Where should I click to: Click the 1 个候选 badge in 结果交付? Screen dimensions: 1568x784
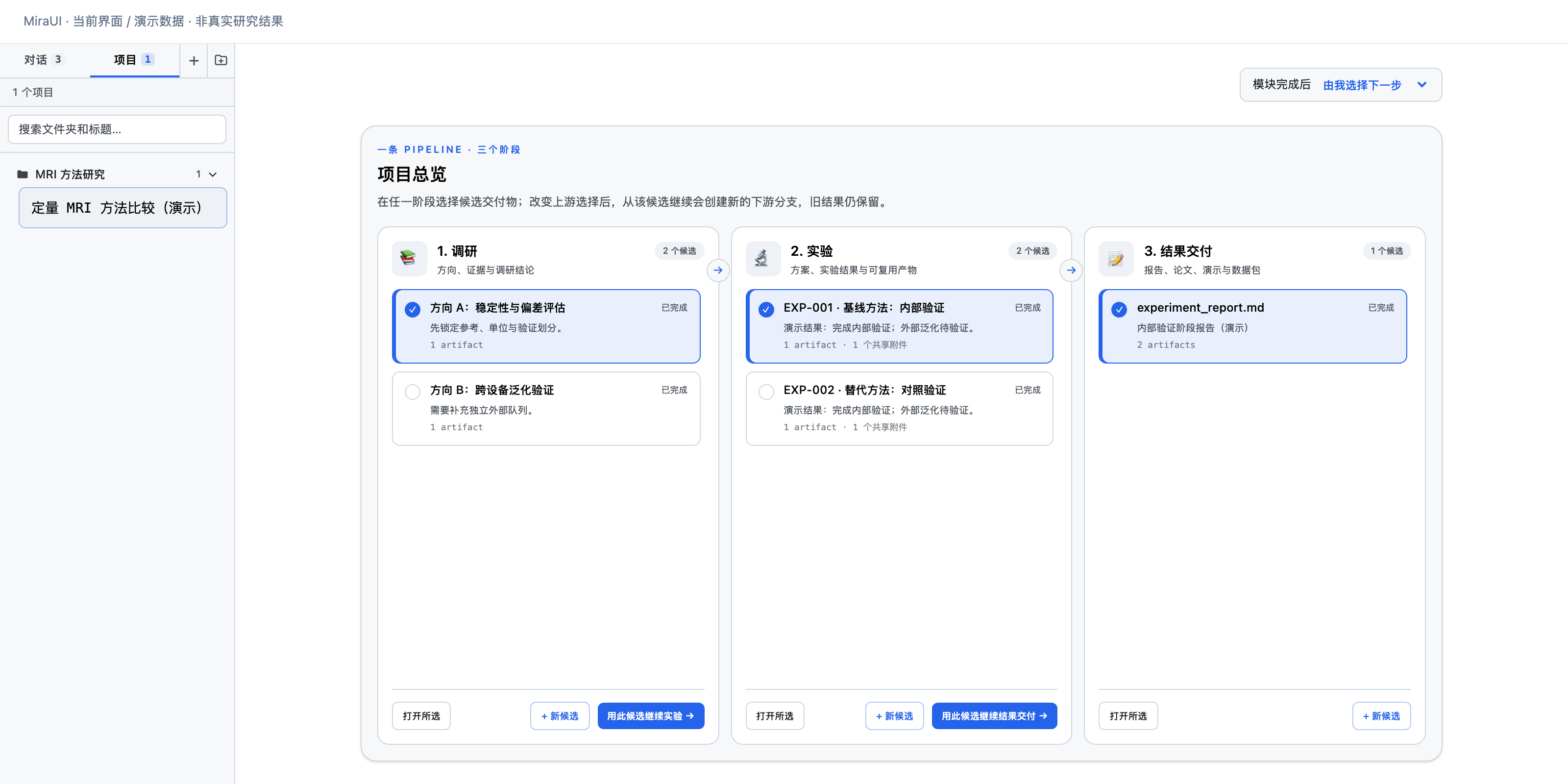pos(1386,251)
